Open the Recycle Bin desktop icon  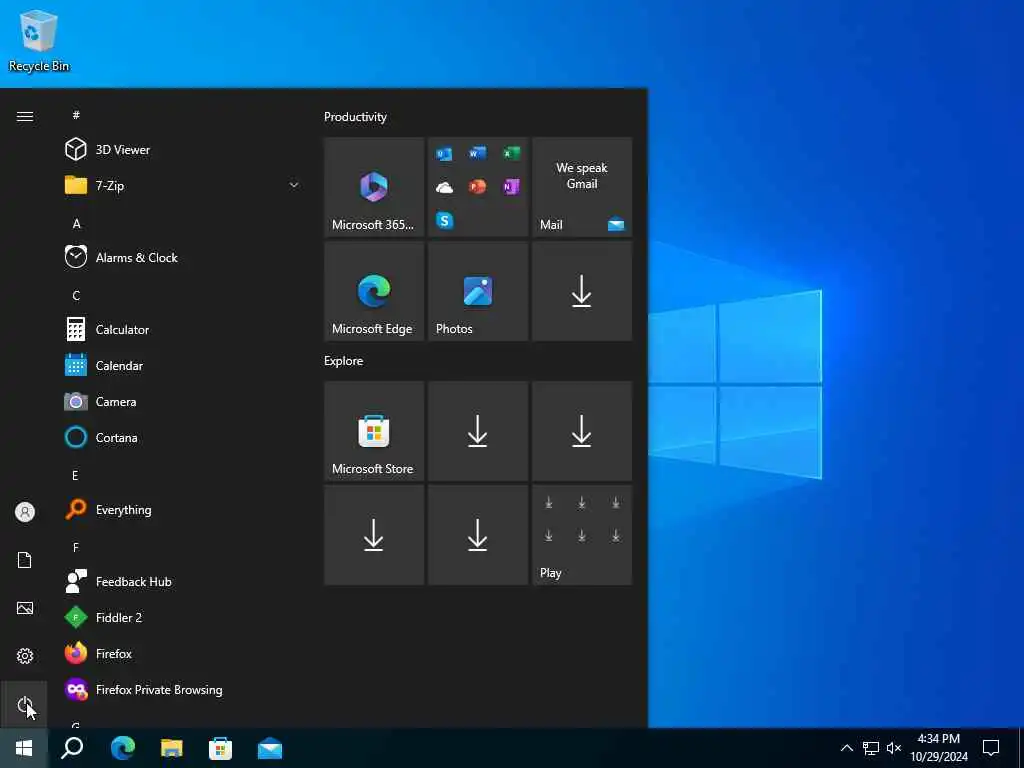39,40
